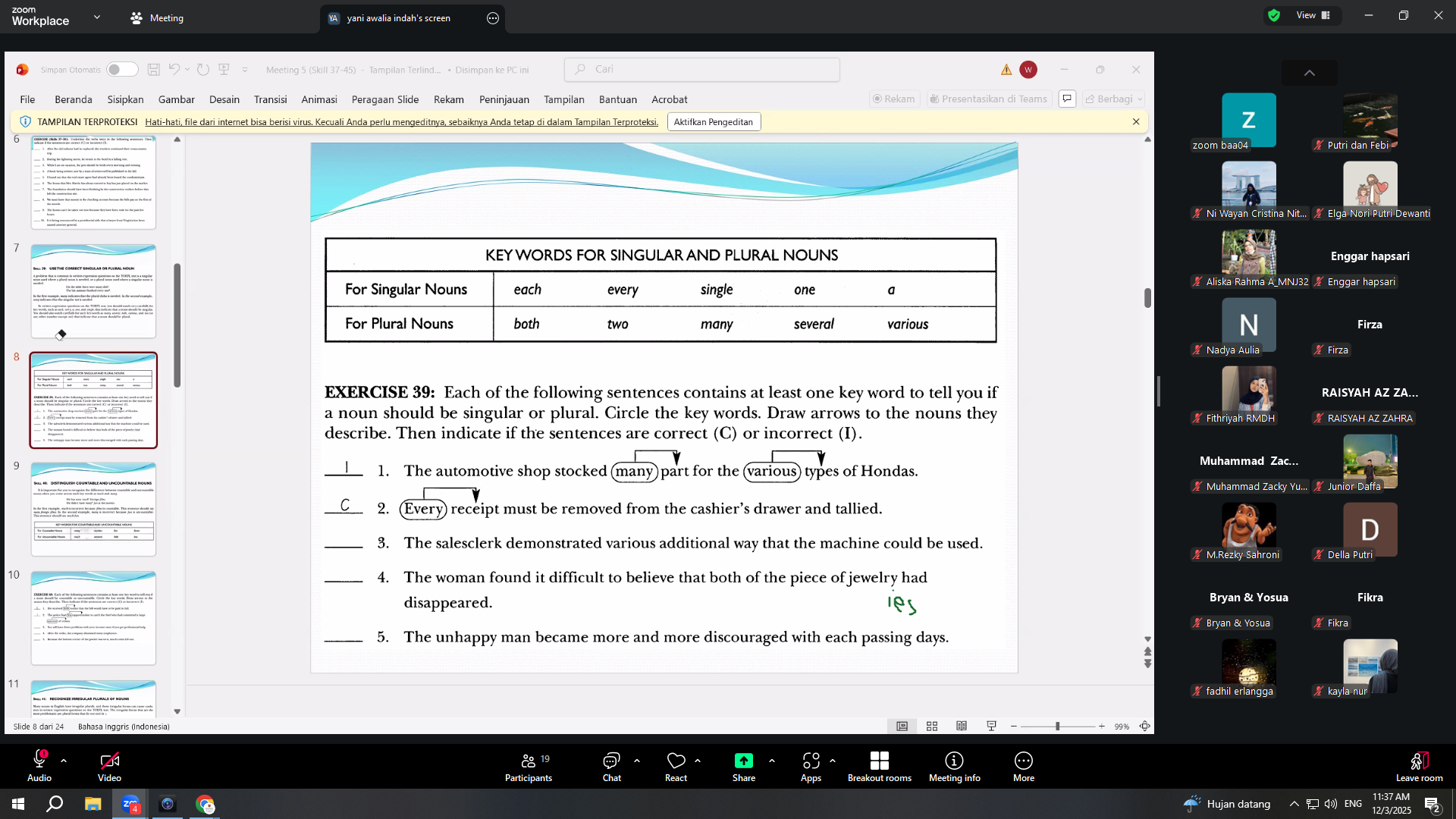1456x819 pixels.
Task: Click the protected view warning link text
Action: (x=402, y=122)
